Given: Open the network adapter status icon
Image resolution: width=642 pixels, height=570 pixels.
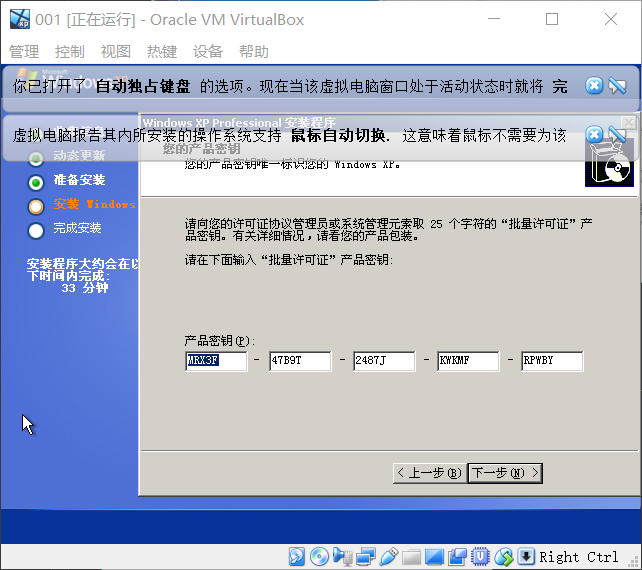Looking at the screenshot, I should tap(365, 557).
